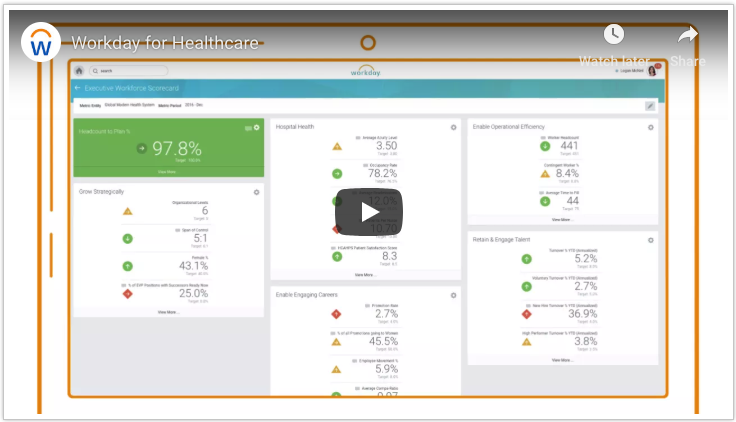The image size is (736, 422).
Task: Open the Workday for Healthcare video title
Action: [x=165, y=43]
